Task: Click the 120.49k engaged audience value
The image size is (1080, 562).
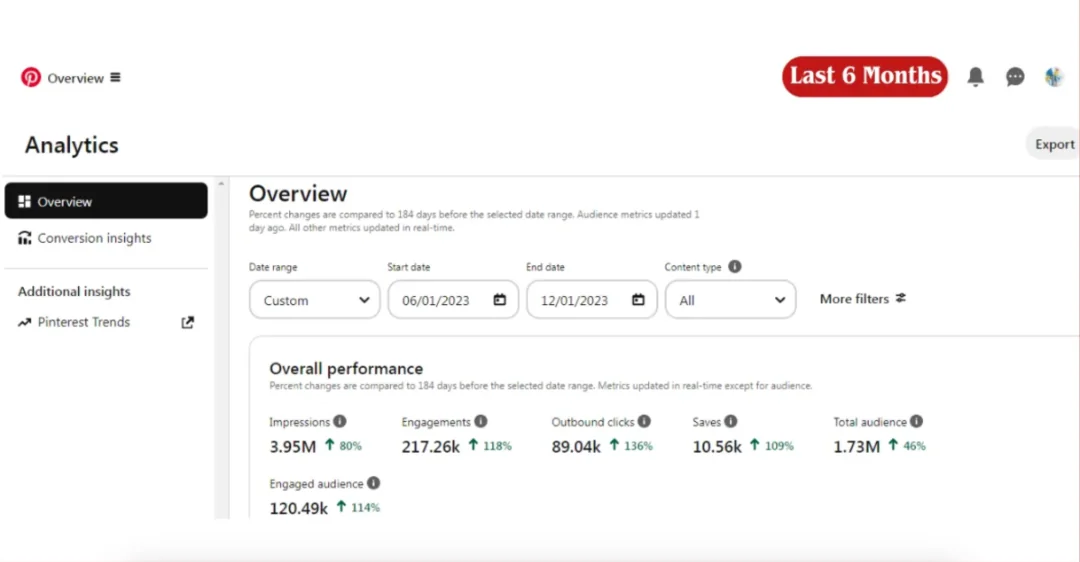Action: [x=298, y=508]
